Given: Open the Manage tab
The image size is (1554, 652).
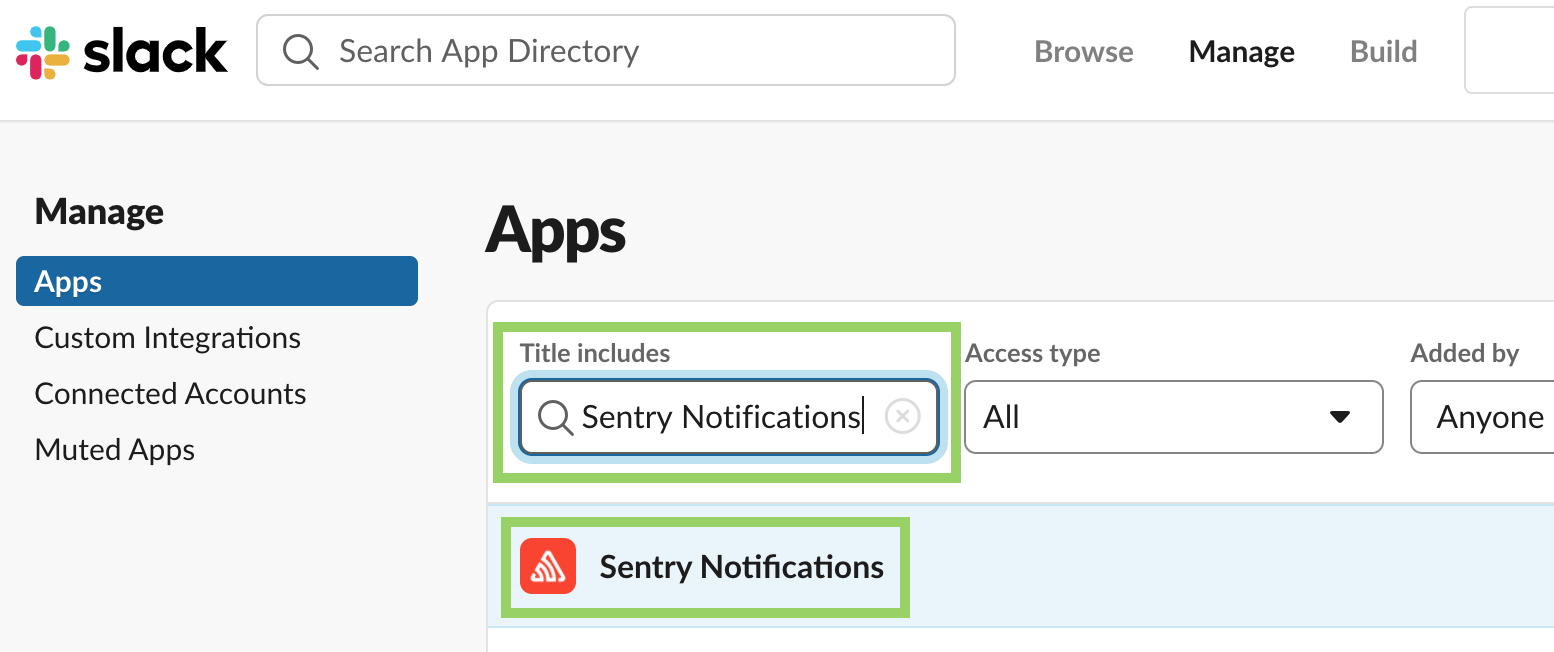Looking at the screenshot, I should [x=1242, y=51].
